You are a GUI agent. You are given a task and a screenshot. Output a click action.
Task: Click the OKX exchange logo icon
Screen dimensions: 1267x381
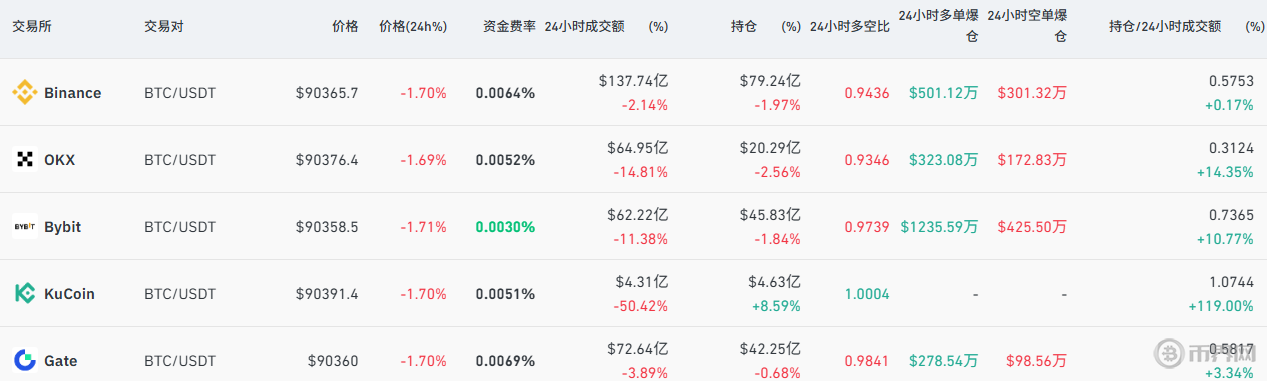pos(25,160)
